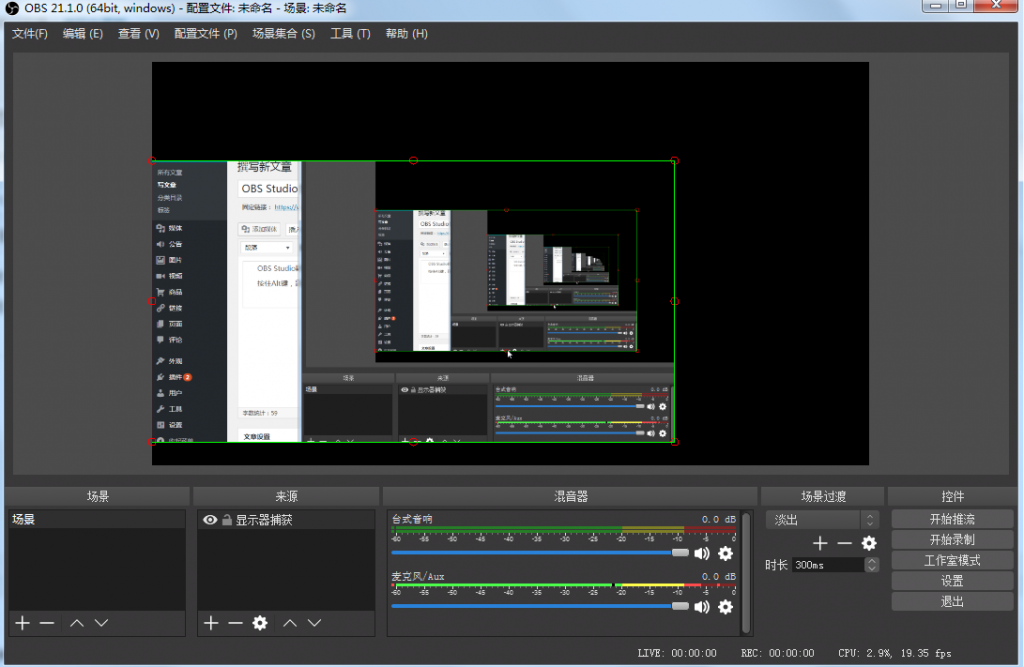Add a new scene with the plus icon
This screenshot has height=667, width=1024.
click(x=23, y=623)
